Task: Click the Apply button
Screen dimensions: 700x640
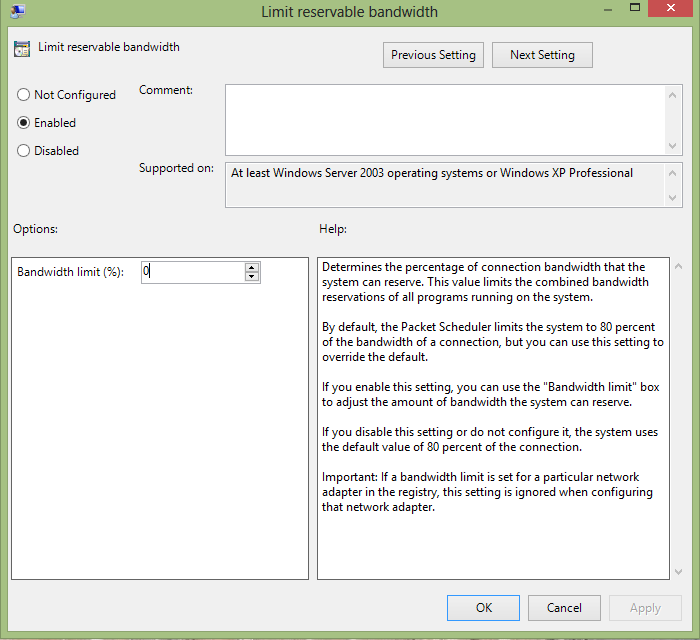Action: 645,608
